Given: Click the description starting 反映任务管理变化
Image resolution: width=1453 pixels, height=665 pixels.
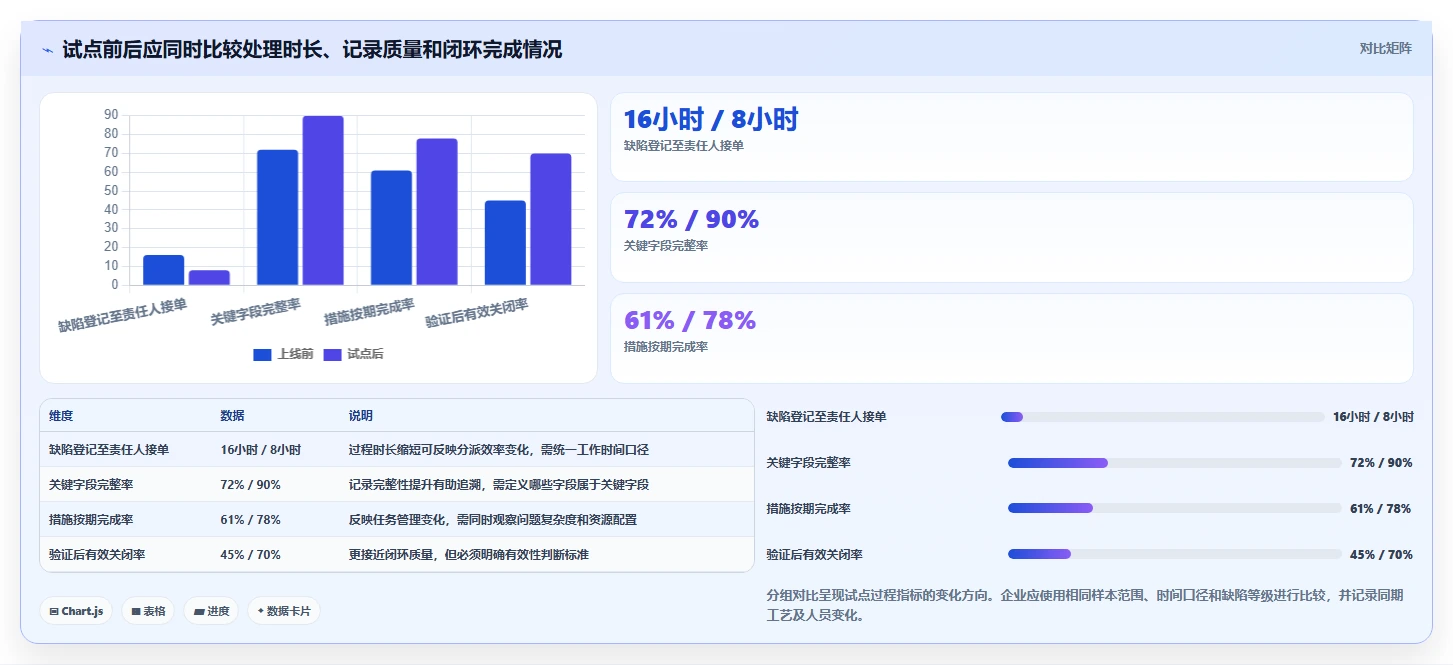Looking at the screenshot, I should point(493,520).
